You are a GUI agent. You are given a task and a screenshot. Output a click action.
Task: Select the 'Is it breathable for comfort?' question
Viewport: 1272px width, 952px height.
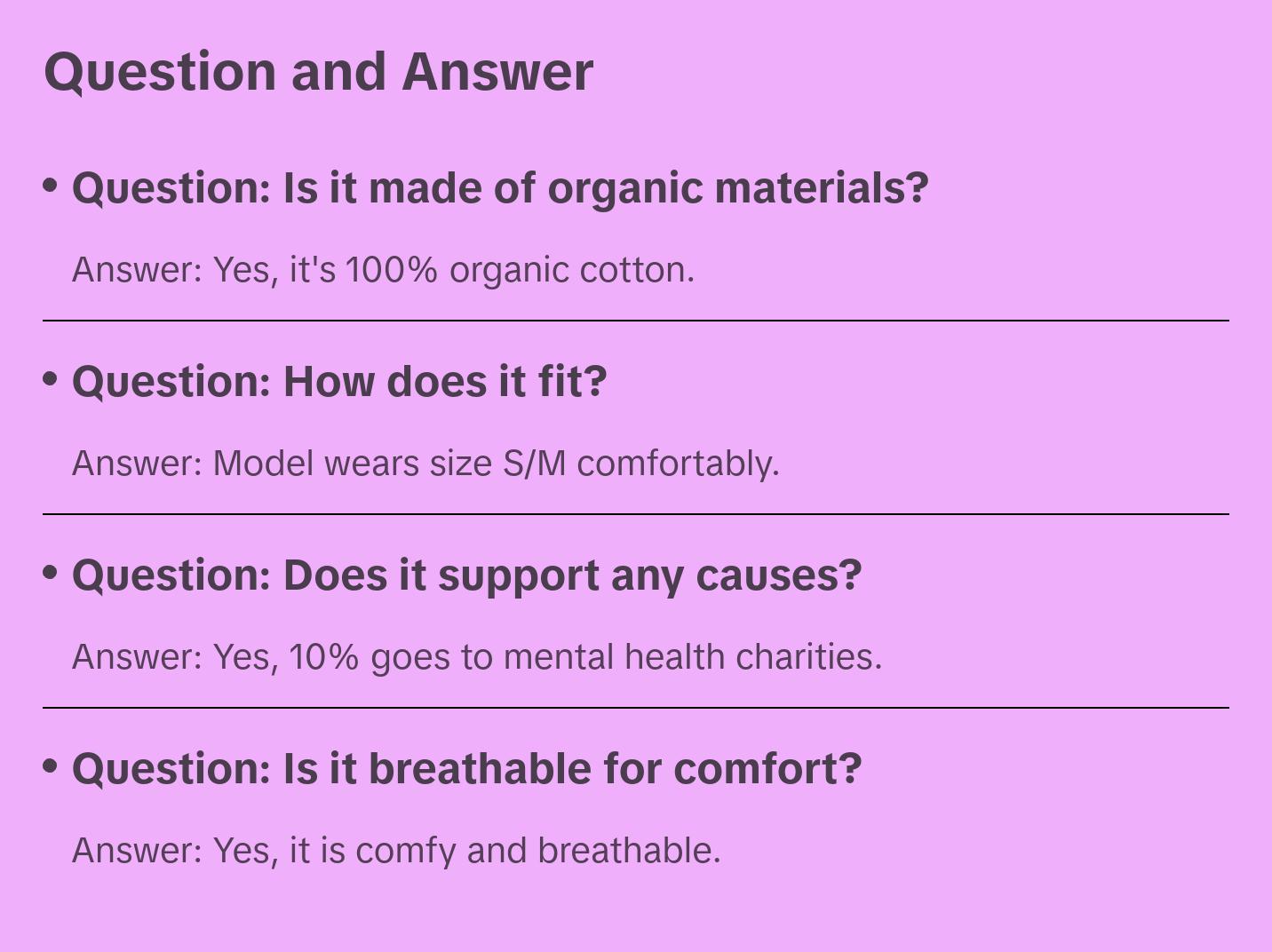coord(466,769)
